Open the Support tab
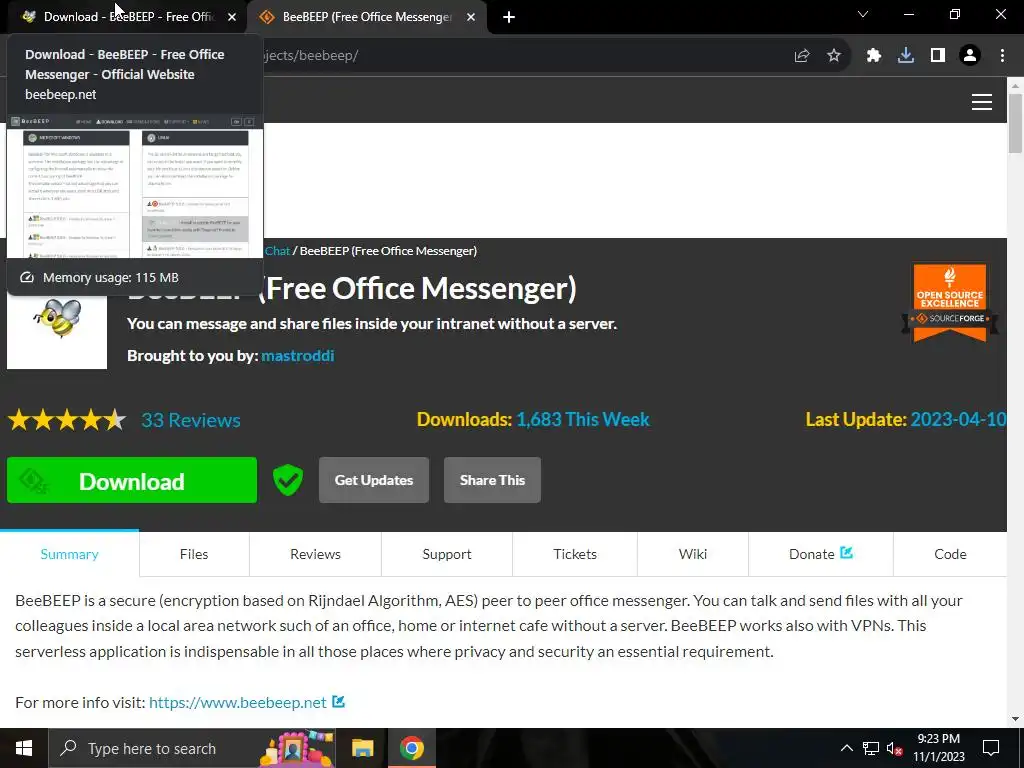 tap(447, 554)
